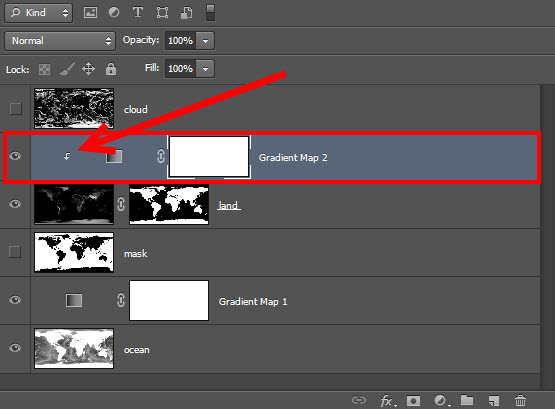
Task: Select the cloud layer thumbnail
Action: [x=74, y=109]
